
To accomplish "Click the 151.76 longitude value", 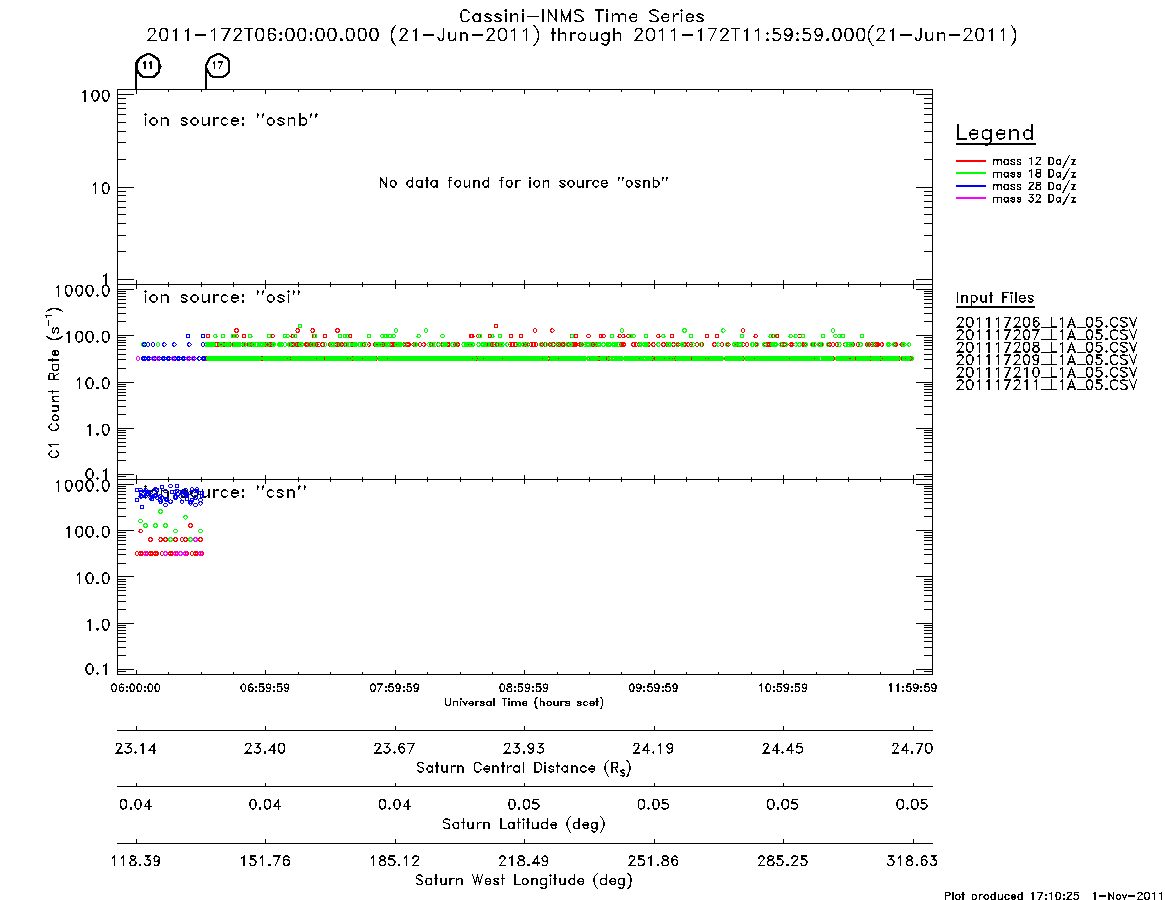I will click(x=265, y=861).
